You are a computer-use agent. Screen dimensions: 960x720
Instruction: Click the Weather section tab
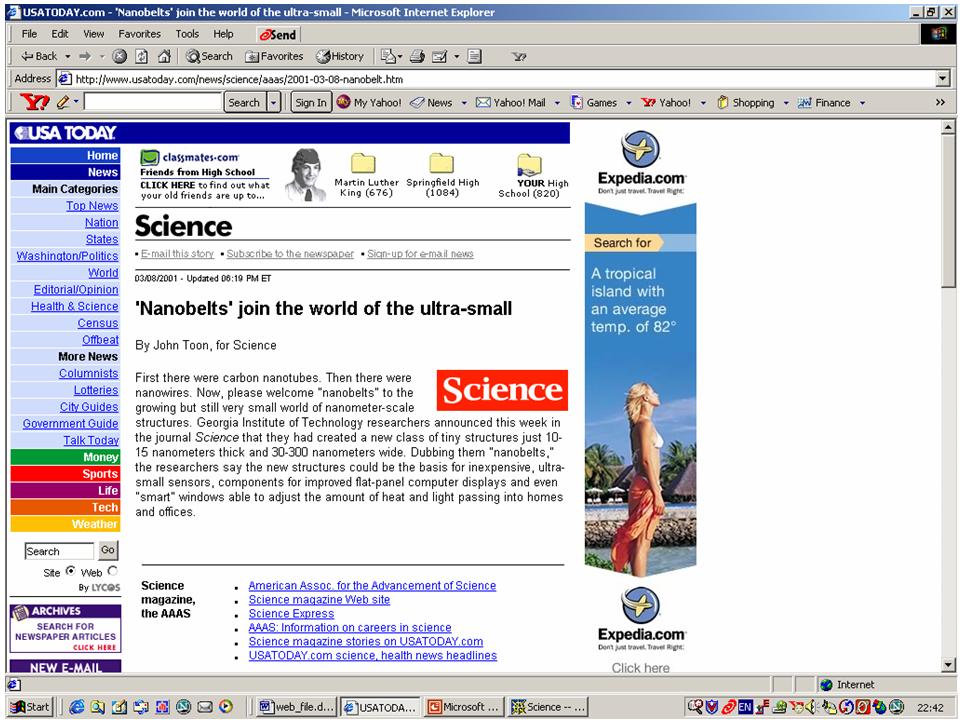(66, 524)
